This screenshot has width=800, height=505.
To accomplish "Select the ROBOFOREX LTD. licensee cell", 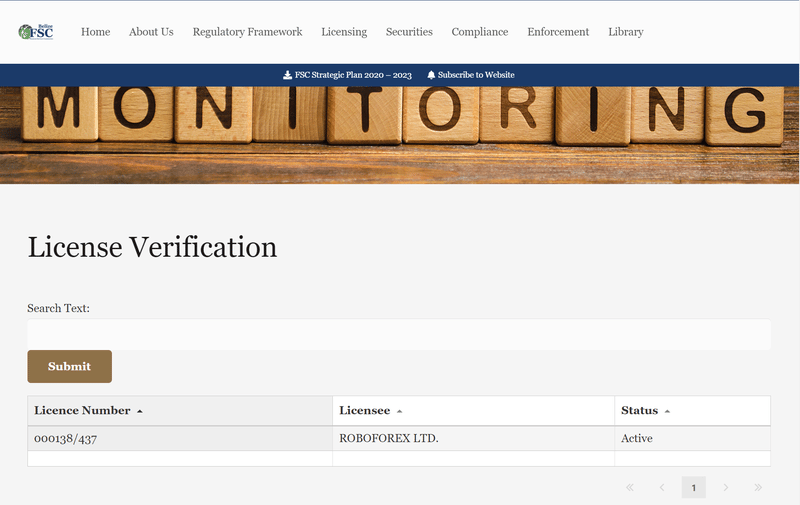I will pyautogui.click(x=389, y=439).
